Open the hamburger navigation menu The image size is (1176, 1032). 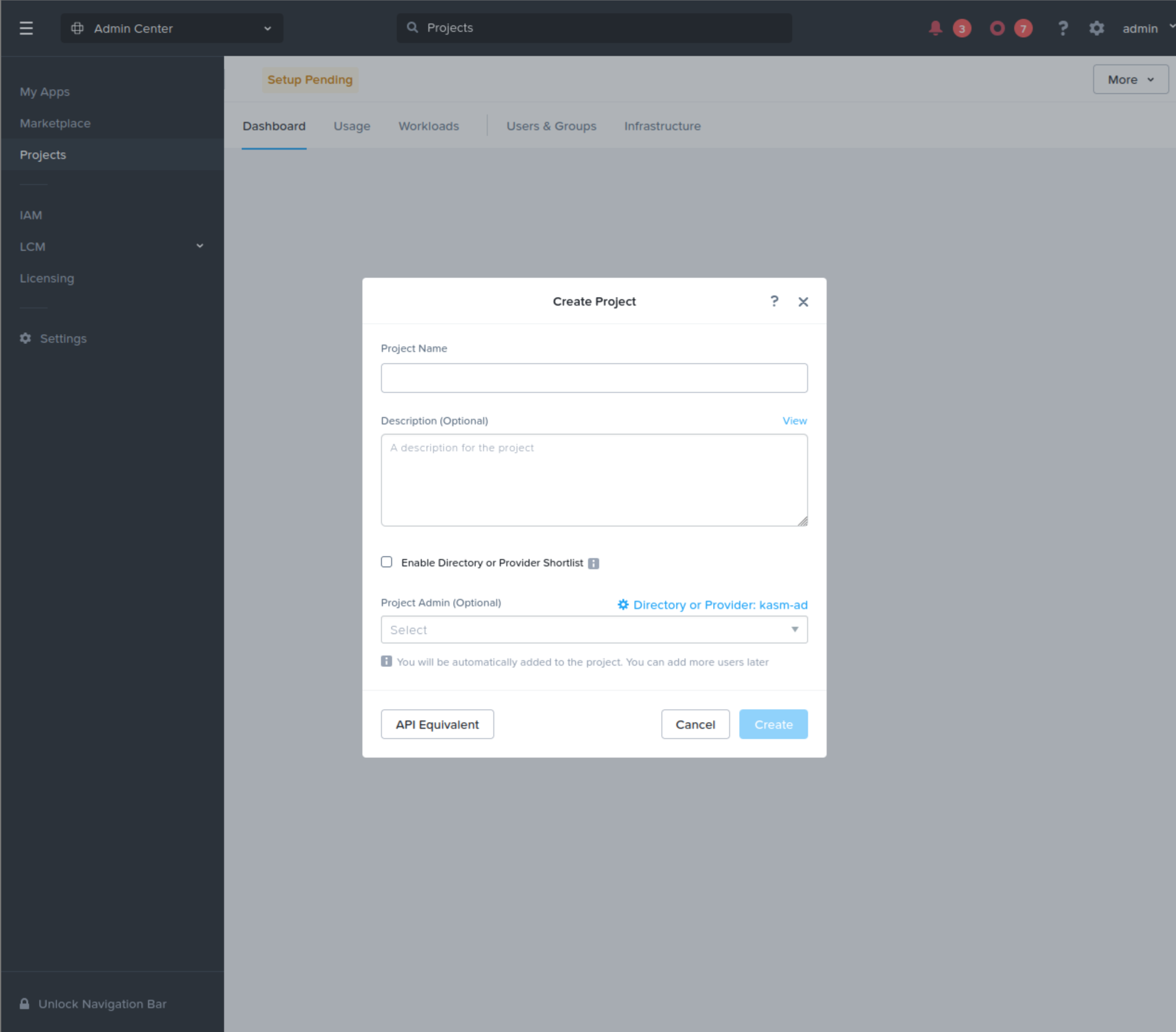tap(27, 28)
